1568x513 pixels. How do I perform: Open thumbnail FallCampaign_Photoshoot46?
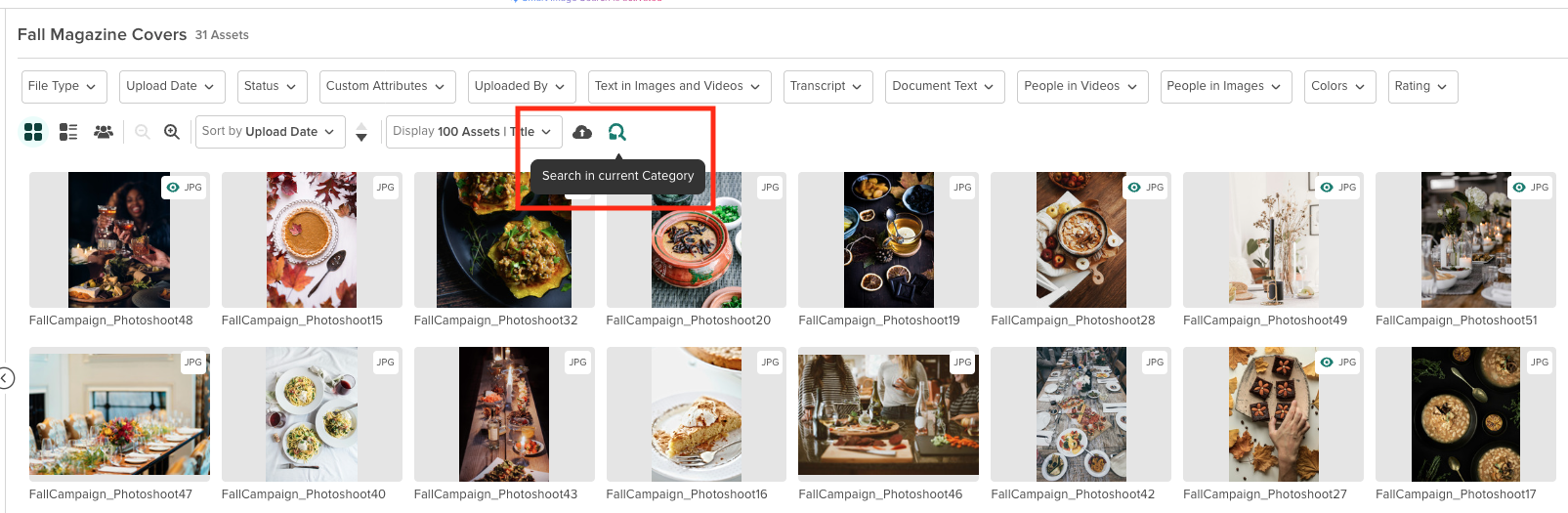(x=889, y=414)
